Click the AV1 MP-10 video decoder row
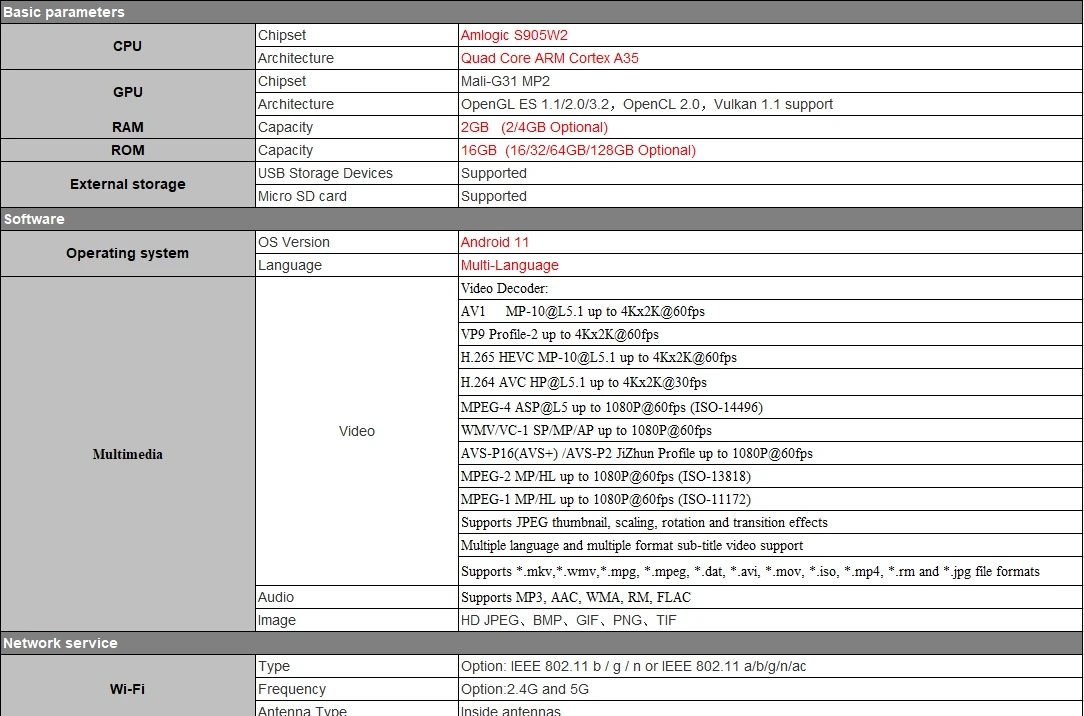Screen dimensions: 1084x716 (x=582, y=311)
